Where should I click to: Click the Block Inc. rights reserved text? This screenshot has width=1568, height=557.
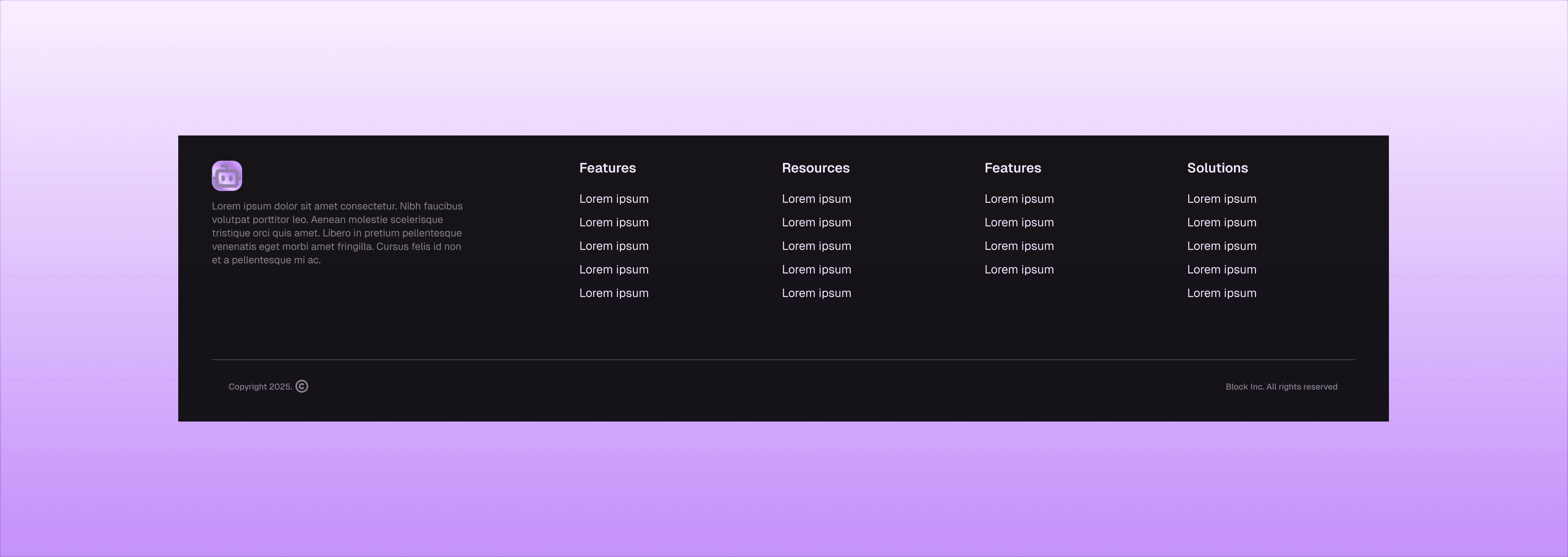point(1281,386)
